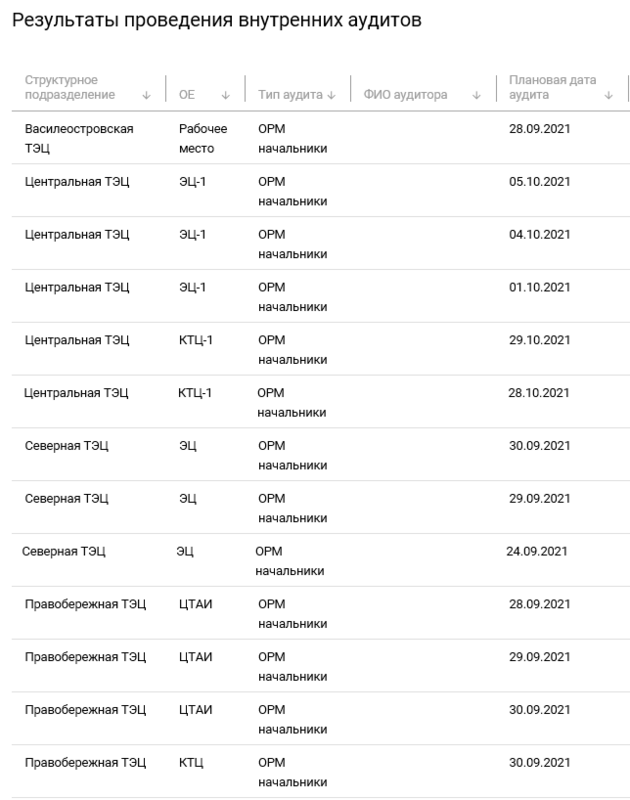Image resolution: width=630 pixels, height=800 pixels.
Task: Open the Василеостровская ТЭЦ row
Action: click(321, 138)
